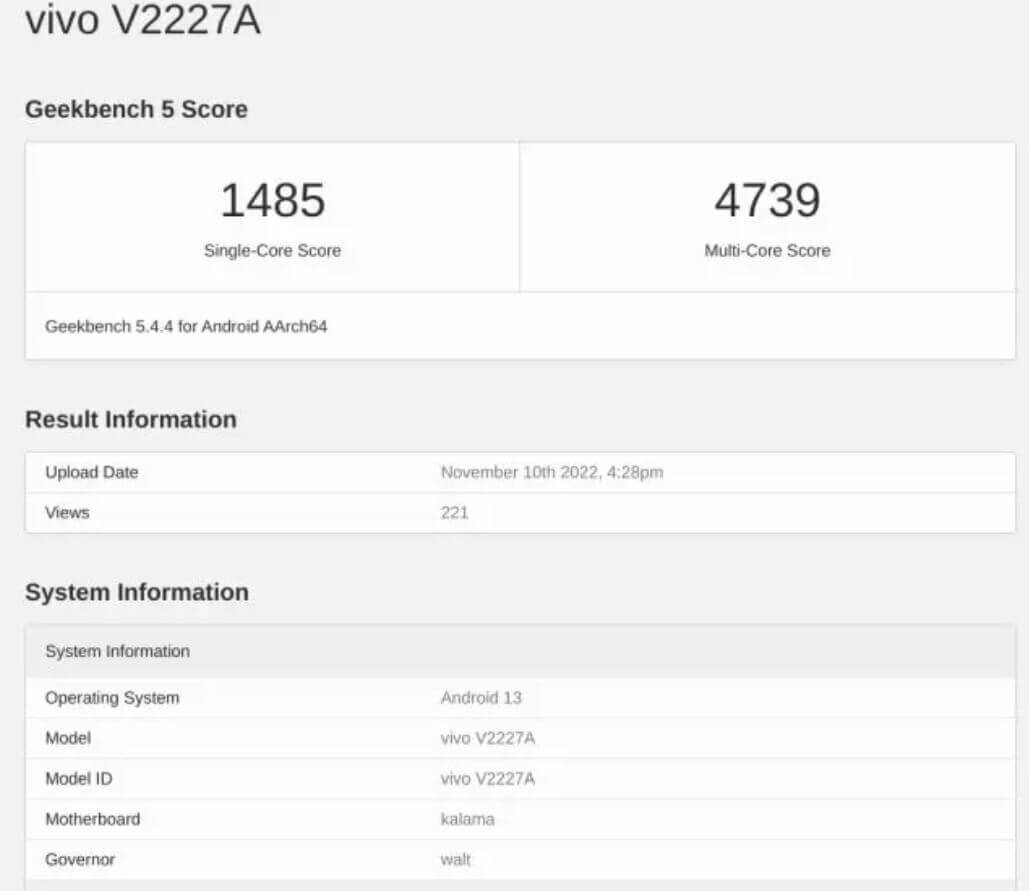Screen dimensions: 1029x891
Task: Click the Android 13 value
Action: pyautogui.click(x=482, y=698)
